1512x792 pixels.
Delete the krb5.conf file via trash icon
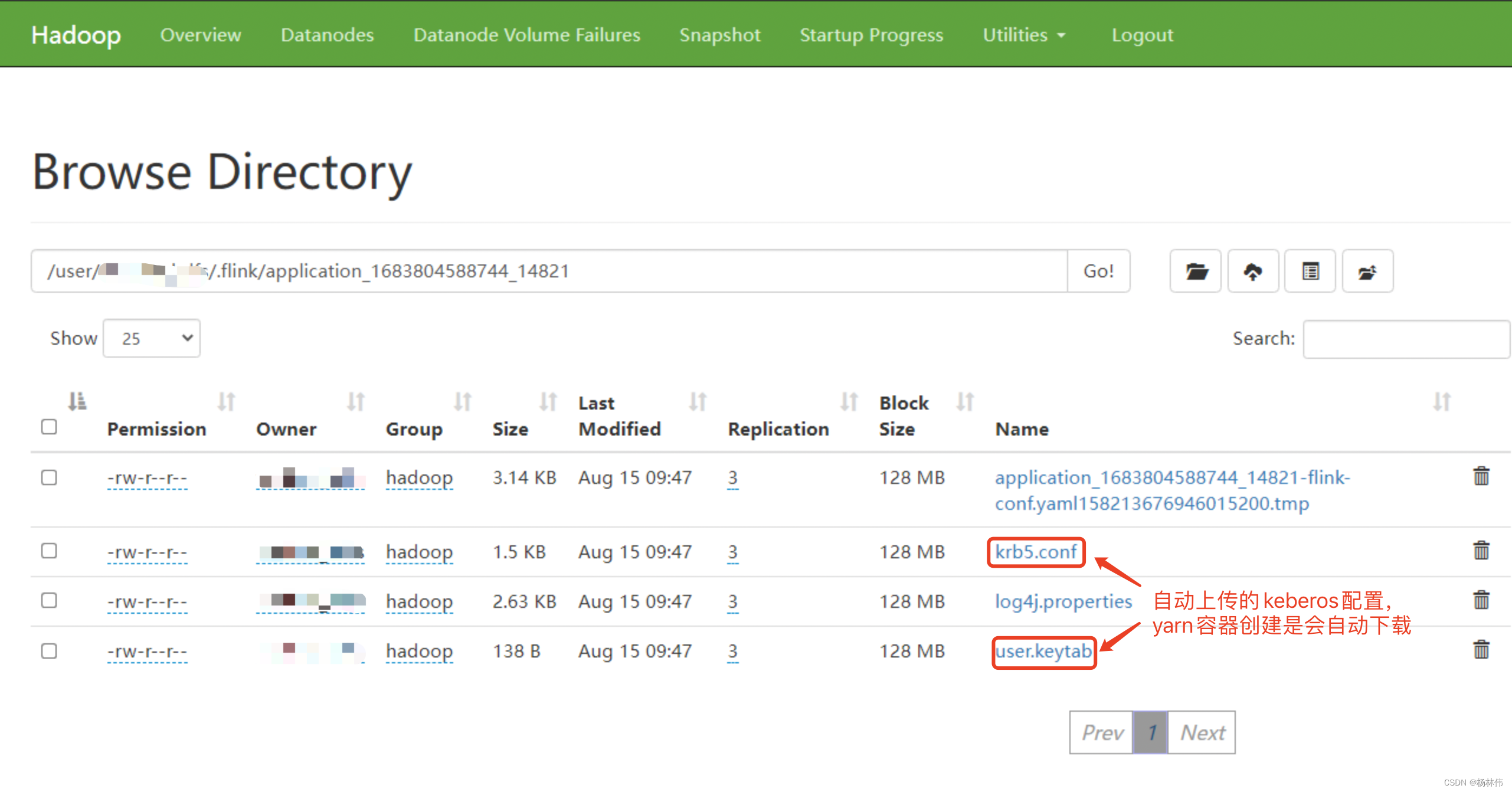(1481, 551)
